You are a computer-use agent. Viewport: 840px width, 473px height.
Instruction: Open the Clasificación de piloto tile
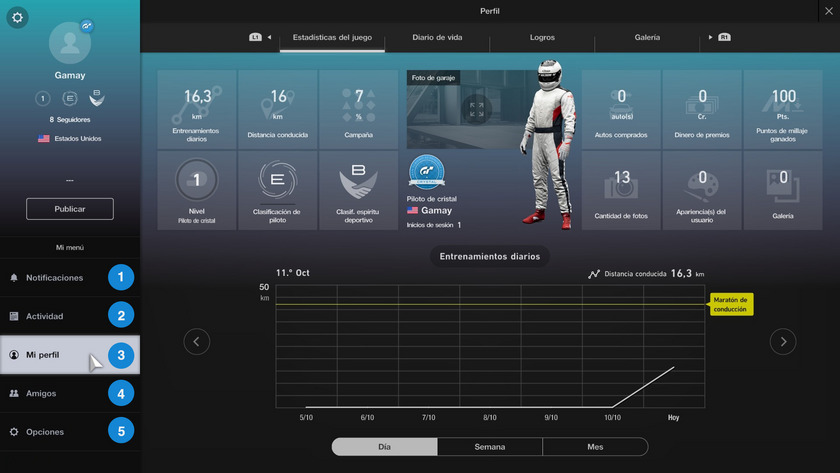(277, 190)
